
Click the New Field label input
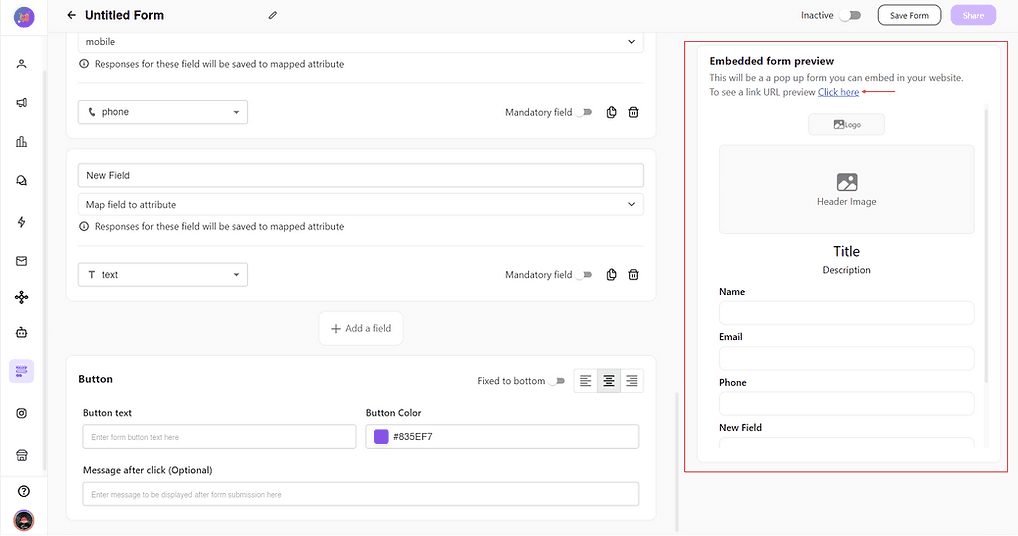coord(361,175)
